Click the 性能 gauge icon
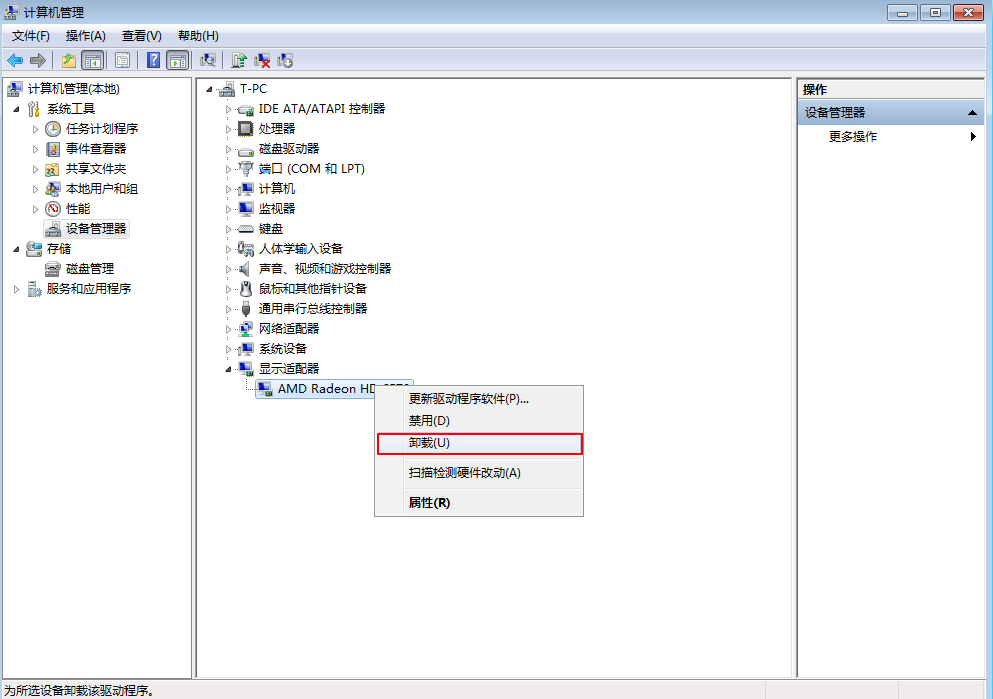This screenshot has width=993, height=699. tap(53, 209)
